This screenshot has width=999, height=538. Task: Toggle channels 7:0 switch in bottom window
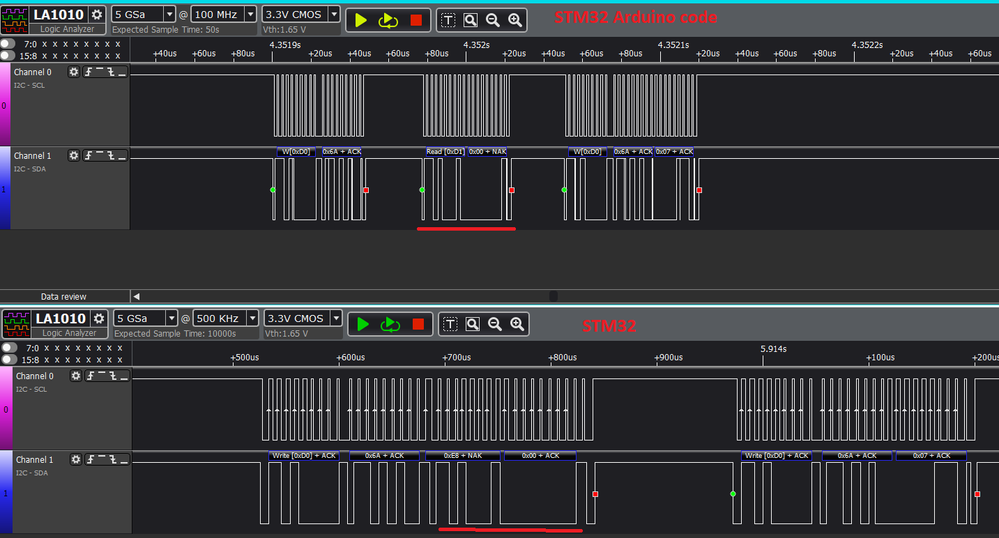tap(10, 348)
